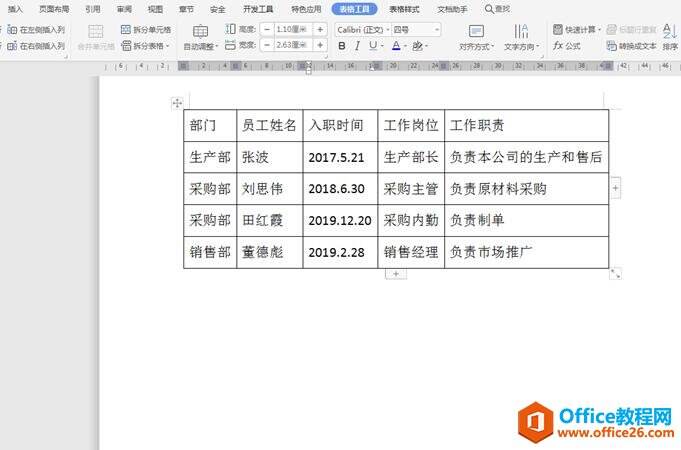This screenshot has height=450, width=681.
Task: Switch to the References (引用) tab
Action: [x=93, y=9]
